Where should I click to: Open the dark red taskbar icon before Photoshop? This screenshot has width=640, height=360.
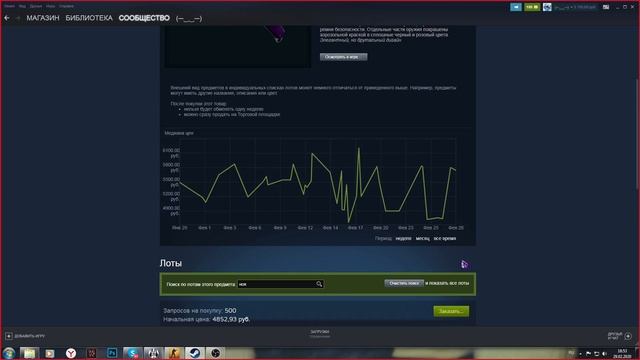91,353
